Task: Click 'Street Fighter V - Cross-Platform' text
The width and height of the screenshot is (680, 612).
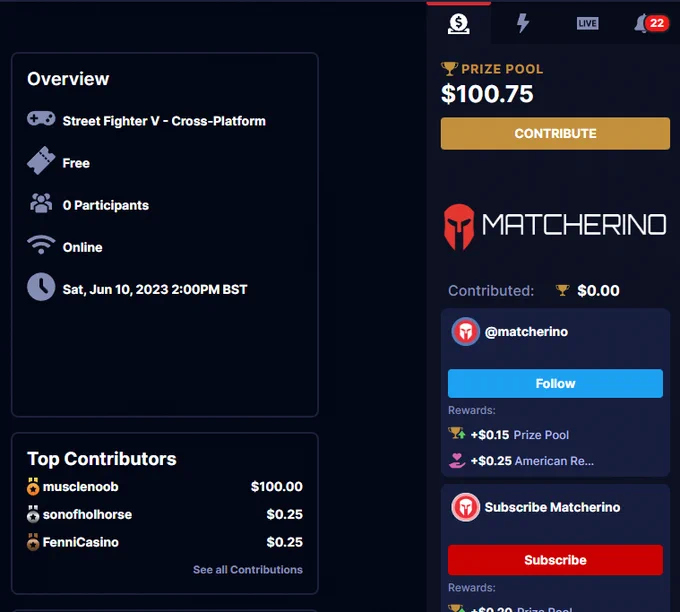Action: coord(164,121)
